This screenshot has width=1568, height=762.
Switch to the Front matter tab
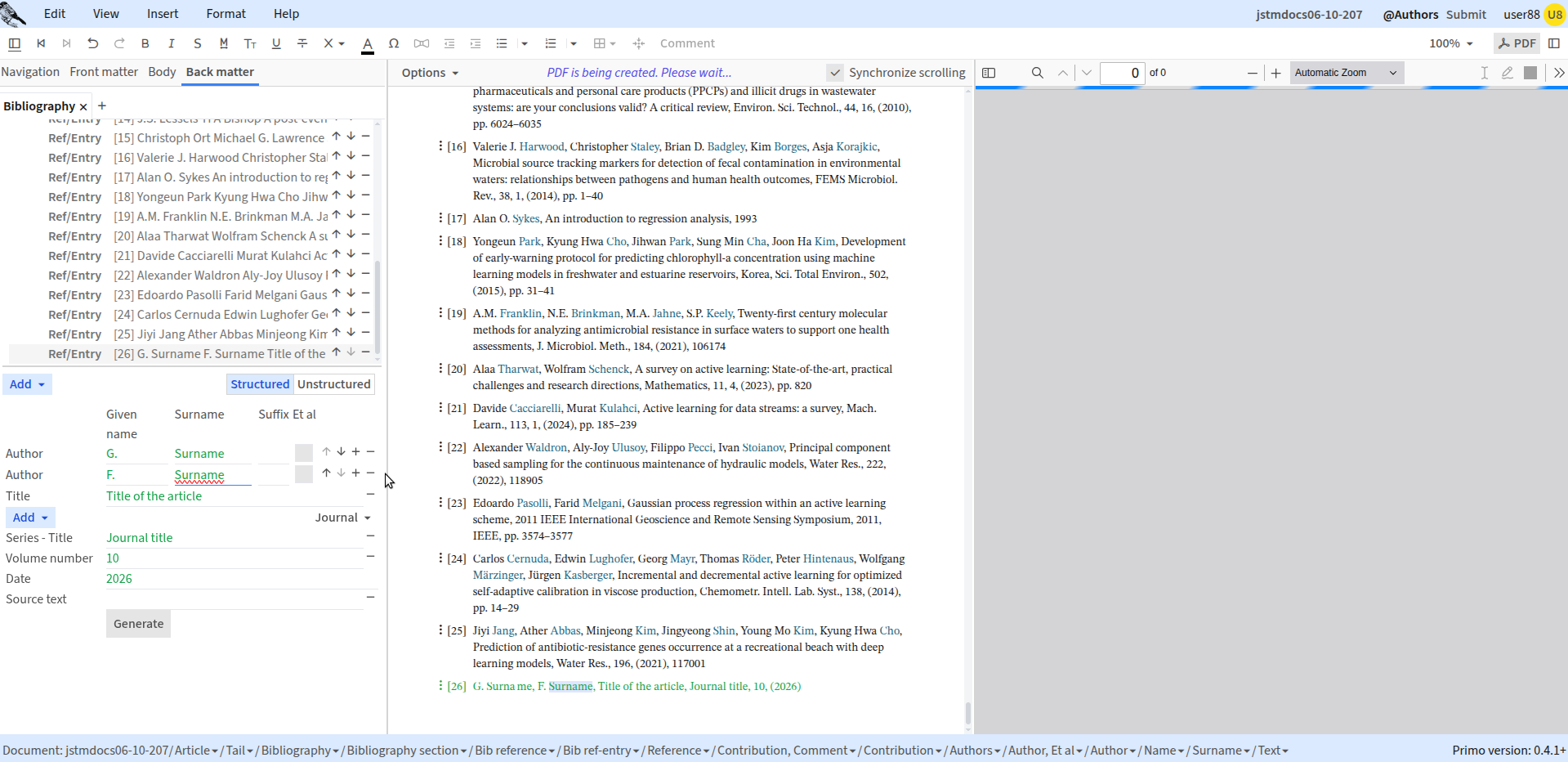104,72
